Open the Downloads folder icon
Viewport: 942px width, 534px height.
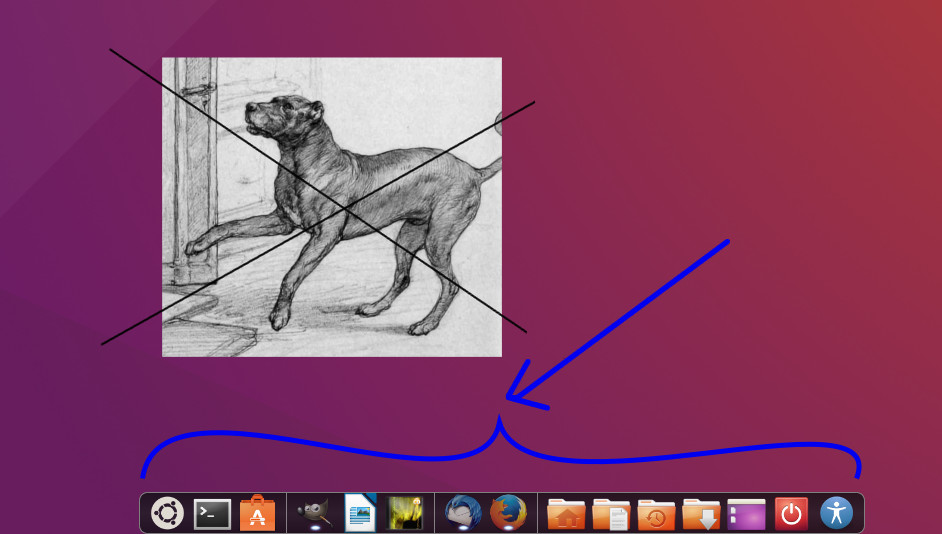pyautogui.click(x=701, y=514)
